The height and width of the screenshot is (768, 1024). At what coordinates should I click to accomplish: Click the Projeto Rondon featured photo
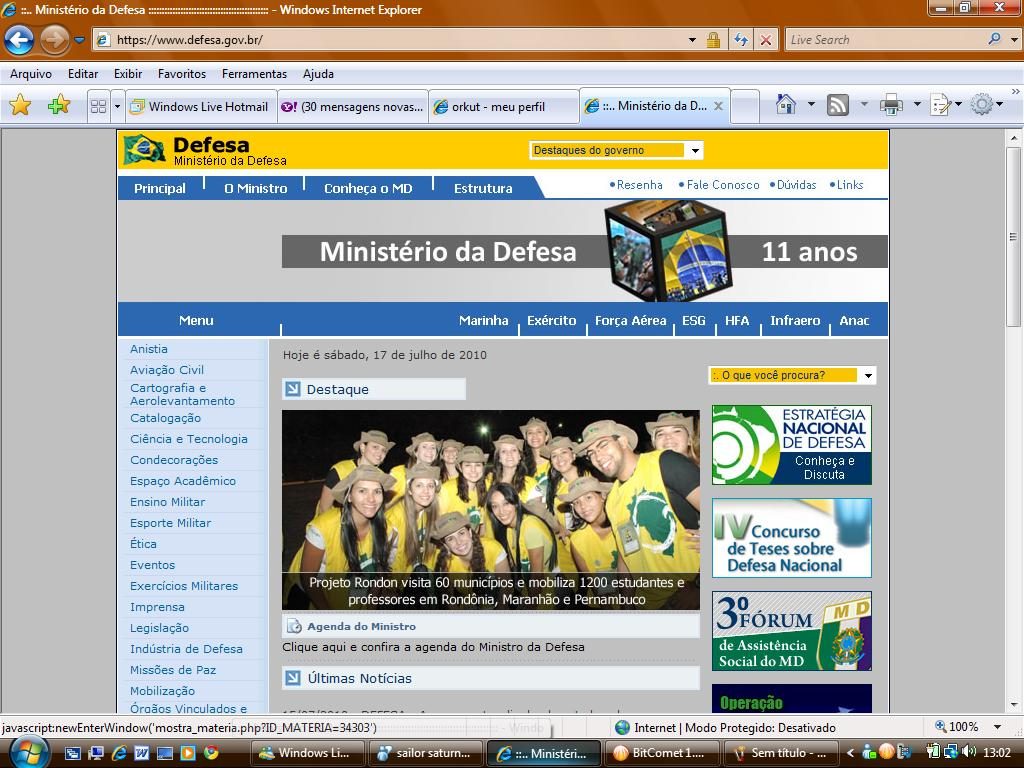pos(490,510)
